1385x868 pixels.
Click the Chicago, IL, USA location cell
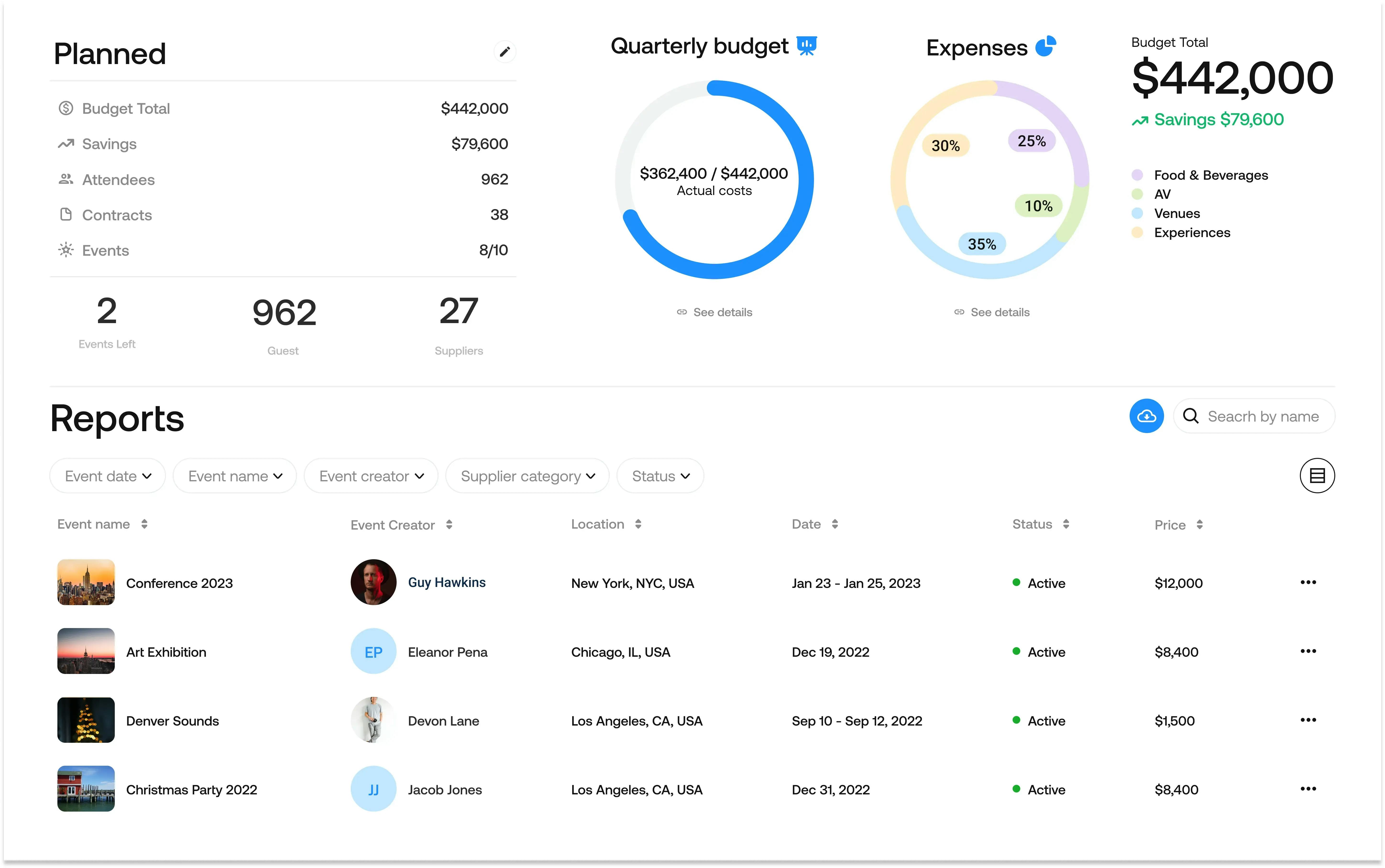pyautogui.click(x=621, y=652)
